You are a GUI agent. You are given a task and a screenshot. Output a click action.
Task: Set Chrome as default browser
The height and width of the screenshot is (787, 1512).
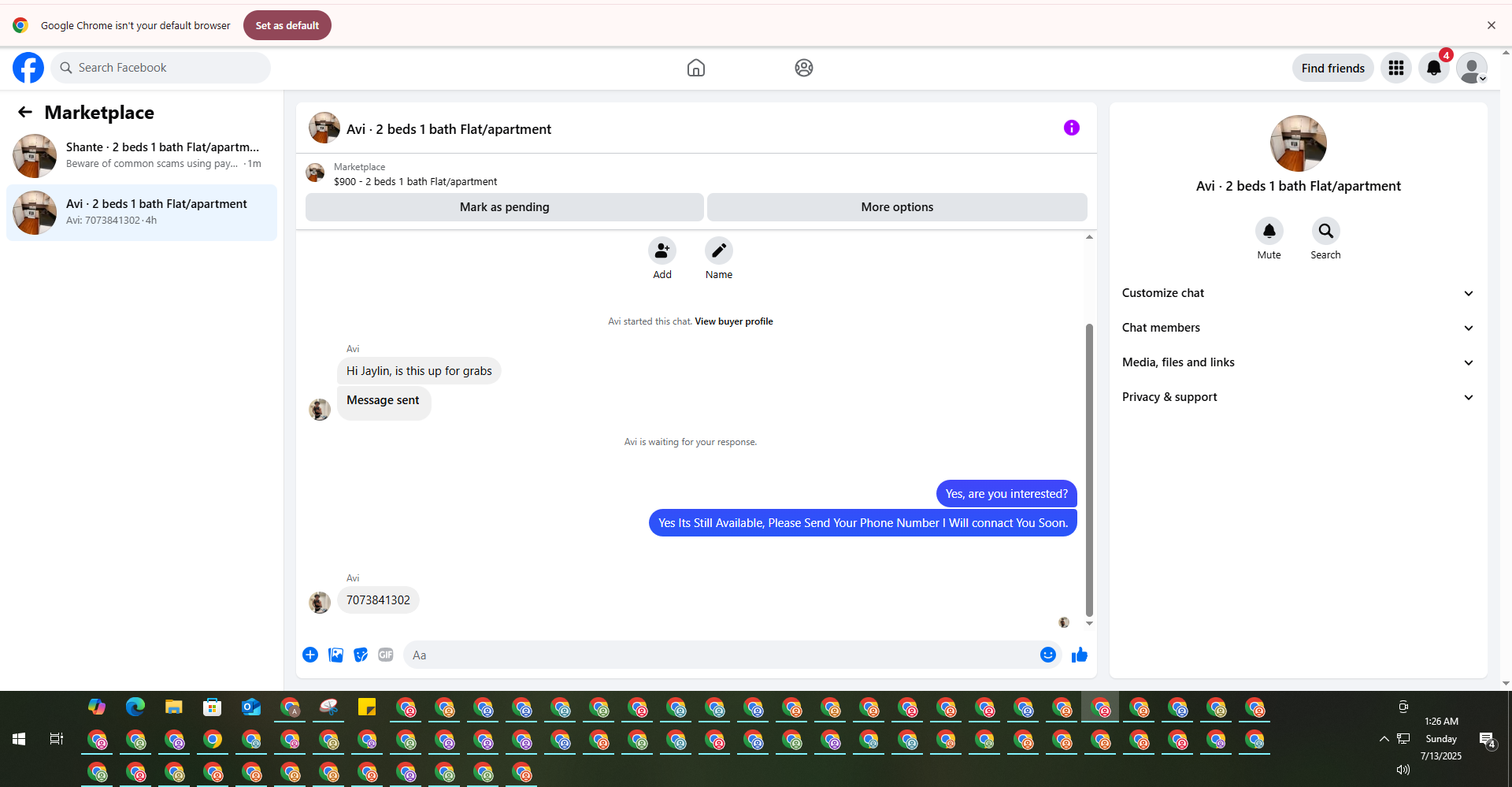[x=287, y=25]
